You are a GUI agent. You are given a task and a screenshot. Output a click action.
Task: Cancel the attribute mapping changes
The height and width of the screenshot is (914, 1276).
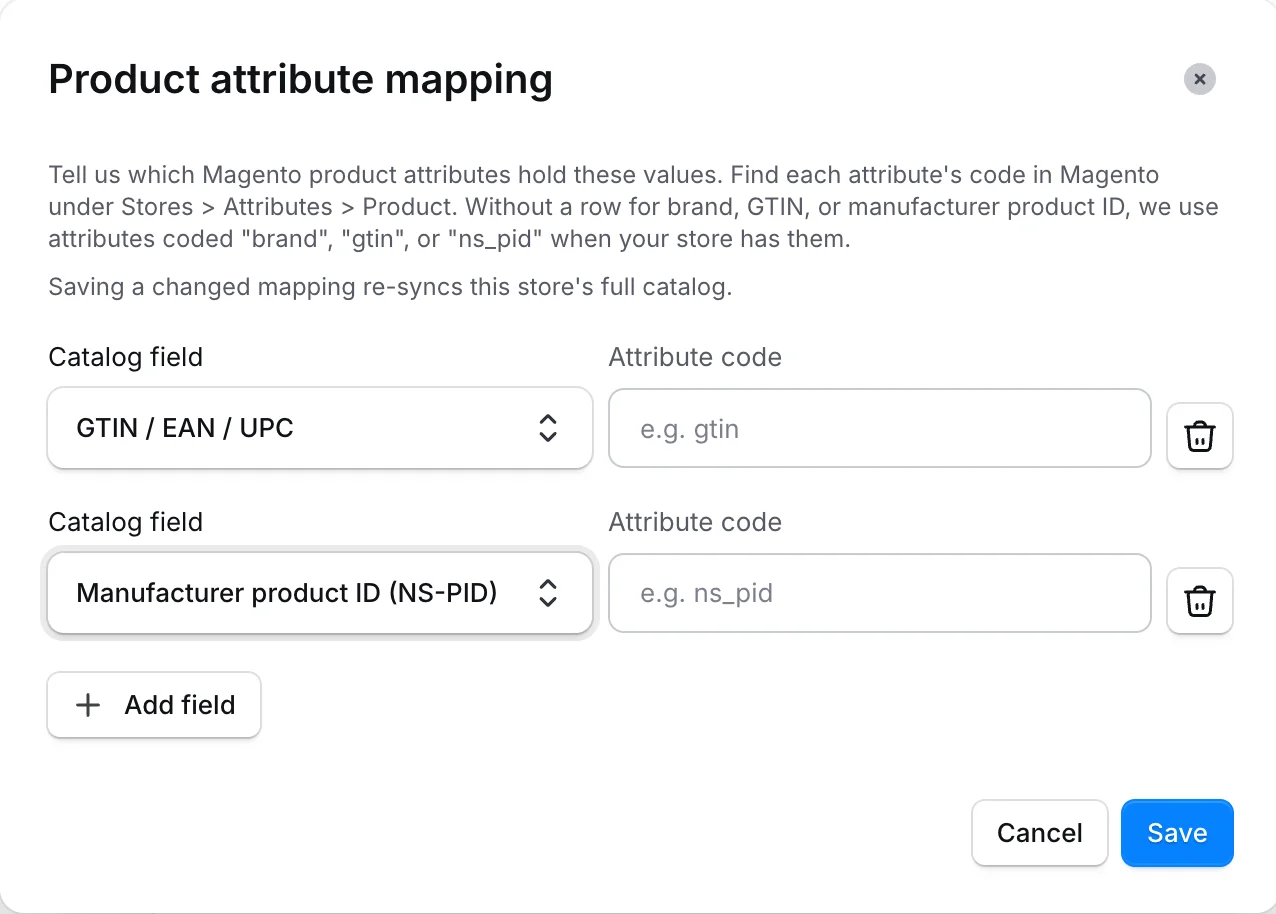pyautogui.click(x=1039, y=833)
